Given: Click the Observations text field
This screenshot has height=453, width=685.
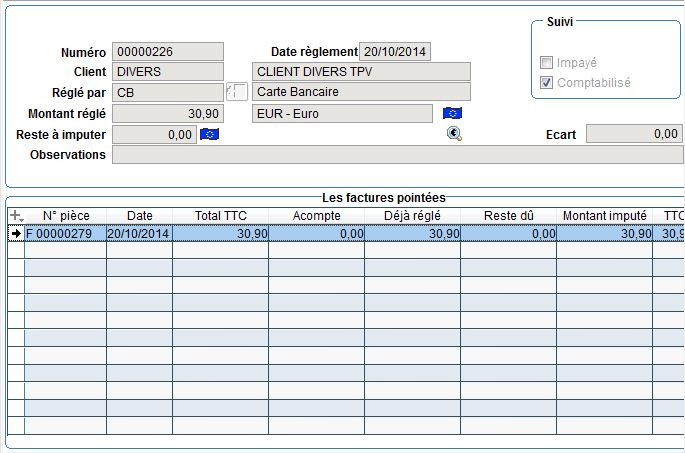Looking at the screenshot, I should (x=398, y=155).
